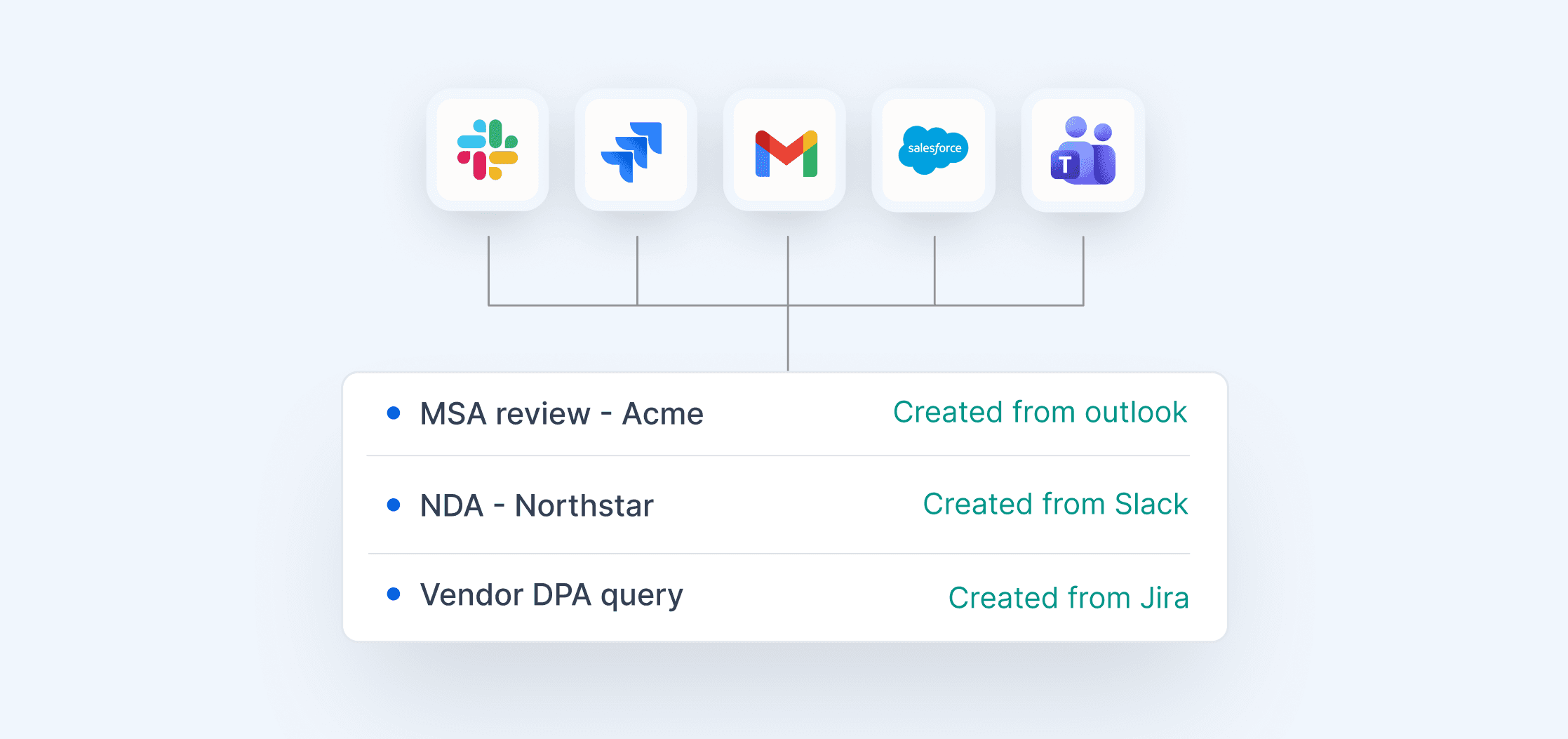The image size is (1568, 739).
Task: Click the Slack app icon
Action: [x=488, y=149]
